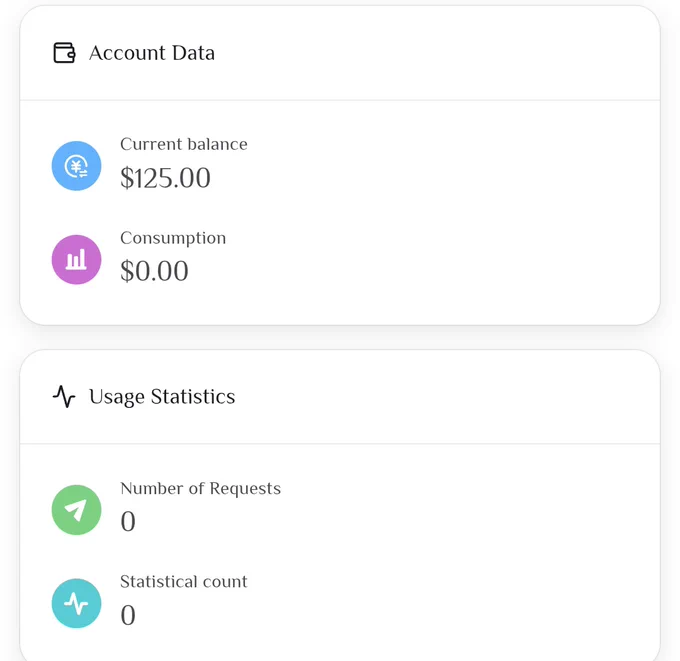This screenshot has height=661, width=680.
Task: Click the Statistical count label
Action: (184, 582)
